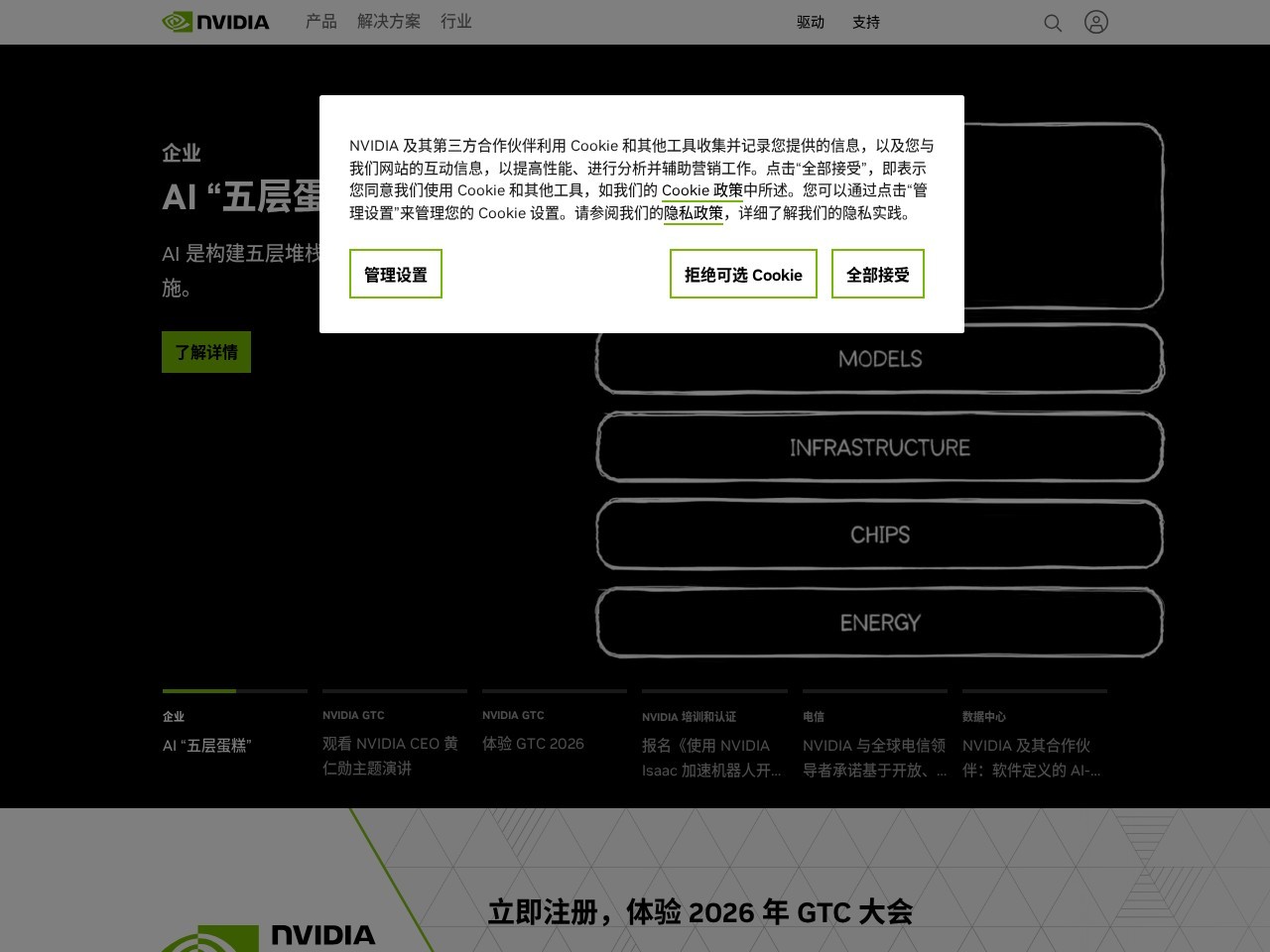The height and width of the screenshot is (952, 1270).
Task: Click the 企业 carousel progress bar
Action: click(x=234, y=691)
